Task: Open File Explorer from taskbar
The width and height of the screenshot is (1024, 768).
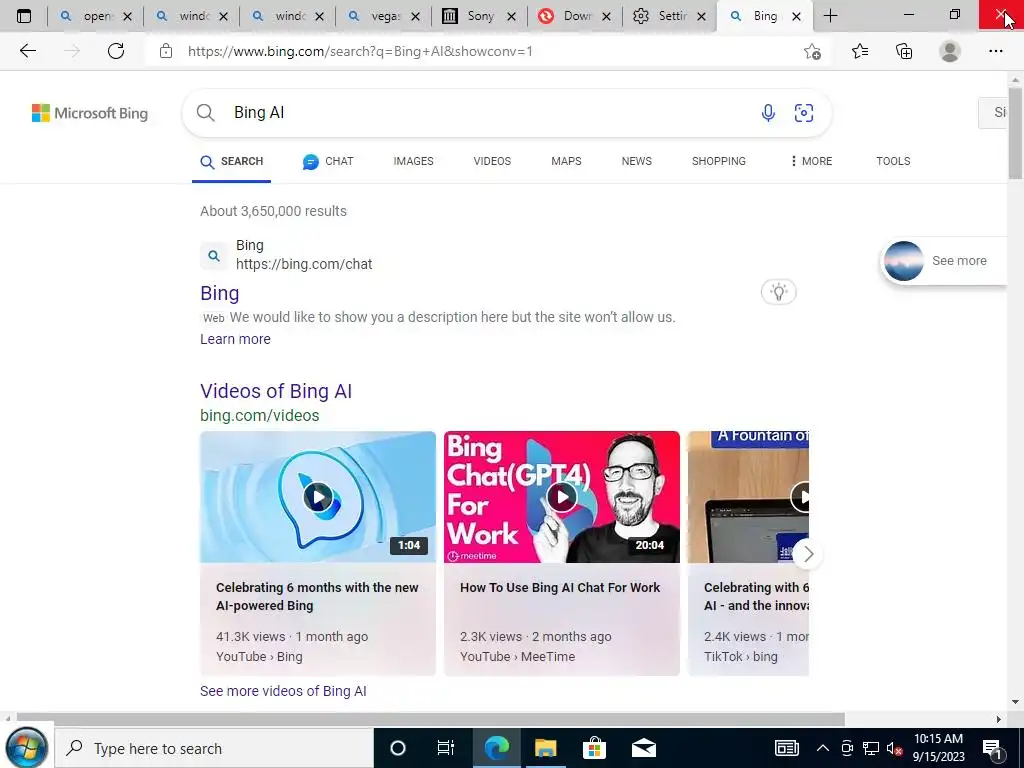Action: 545,748
